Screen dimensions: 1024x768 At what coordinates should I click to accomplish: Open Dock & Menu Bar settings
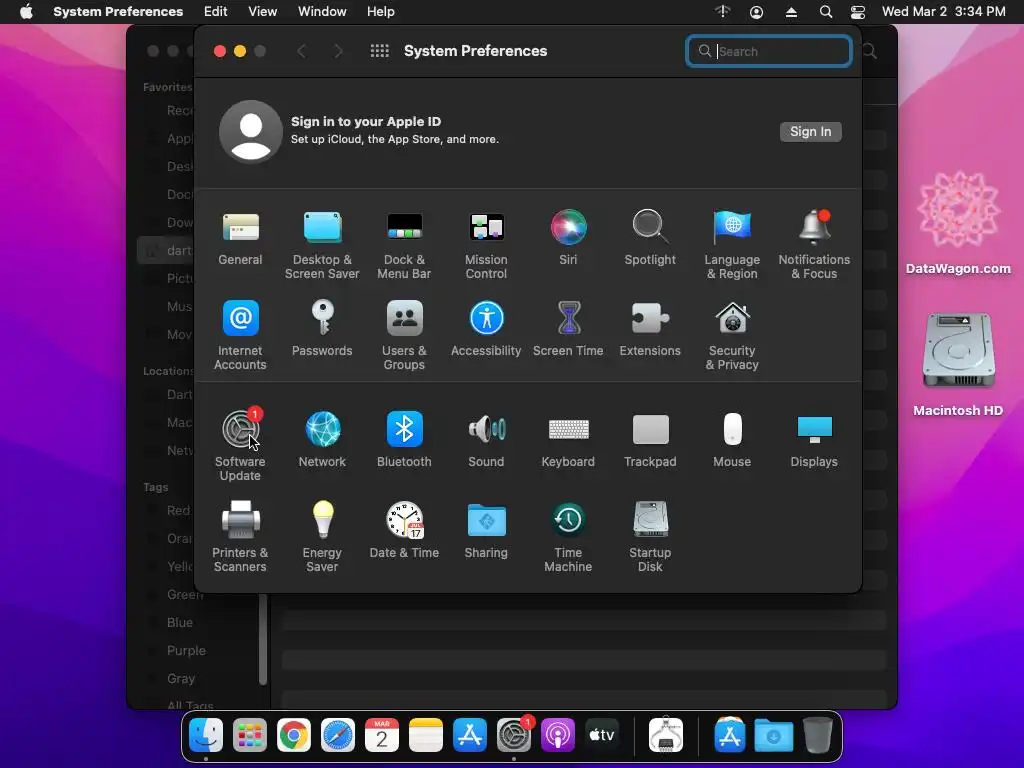(404, 245)
